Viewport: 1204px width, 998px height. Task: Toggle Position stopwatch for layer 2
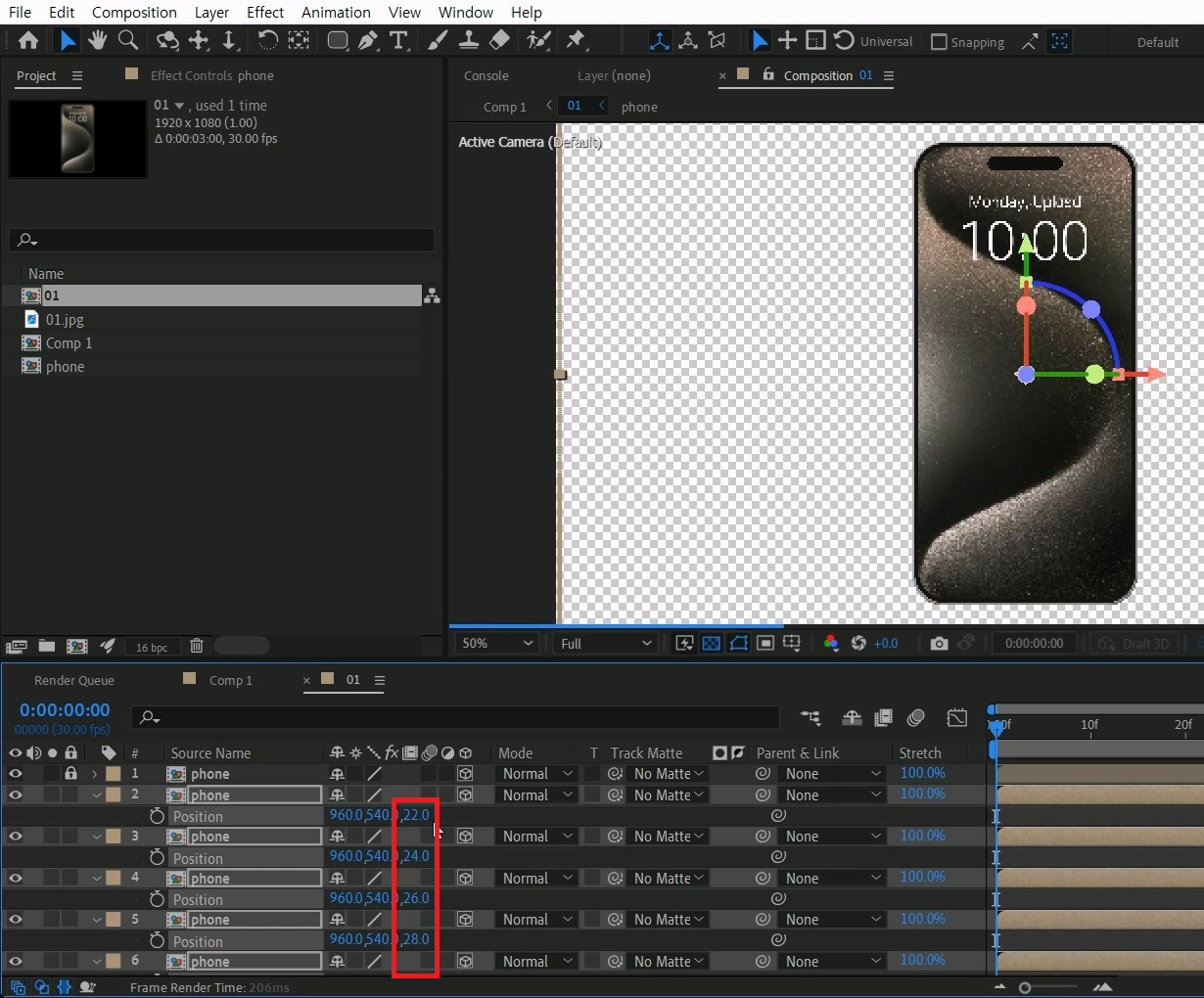(157, 816)
